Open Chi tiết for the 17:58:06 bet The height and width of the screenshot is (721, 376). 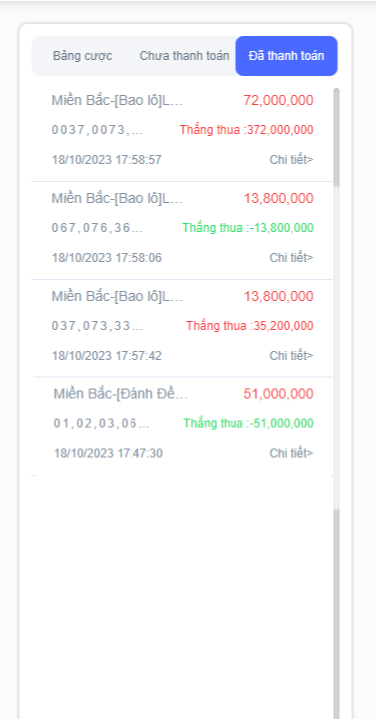[x=291, y=258]
